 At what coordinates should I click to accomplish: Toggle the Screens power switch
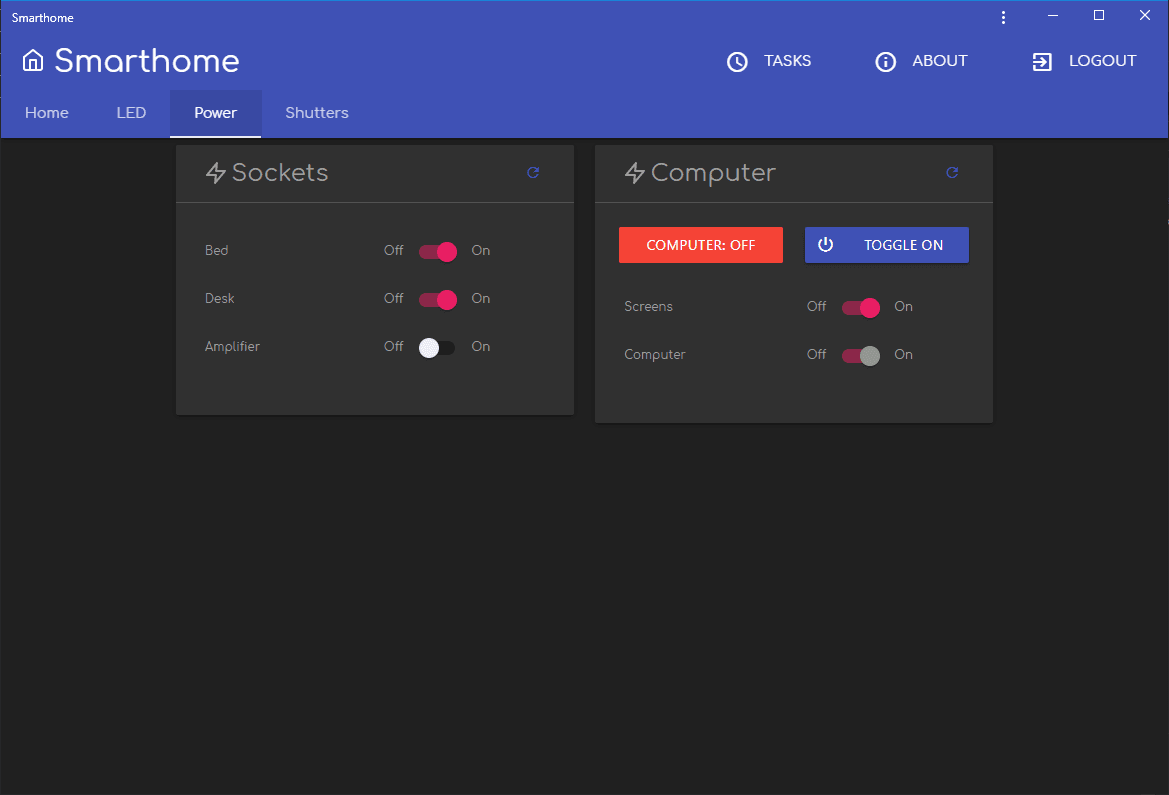[861, 307]
